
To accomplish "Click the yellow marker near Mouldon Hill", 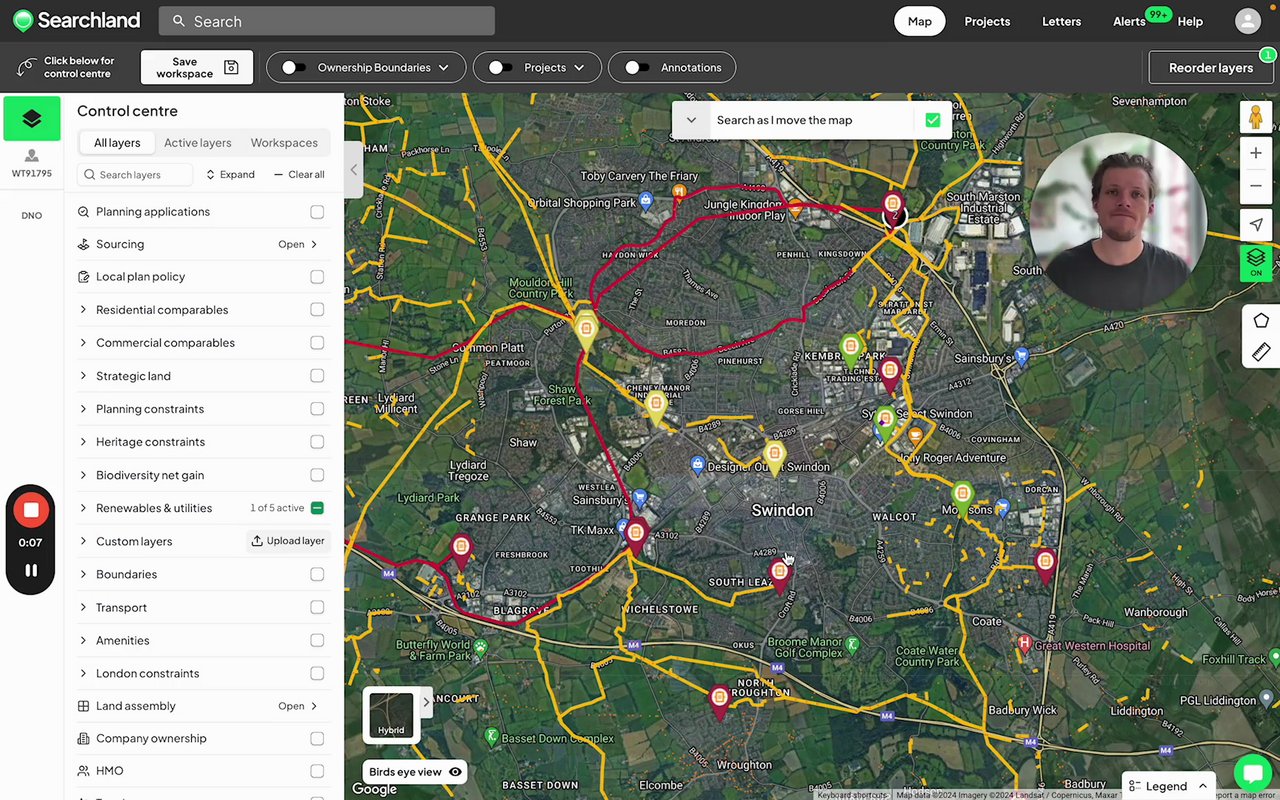I will tap(586, 329).
